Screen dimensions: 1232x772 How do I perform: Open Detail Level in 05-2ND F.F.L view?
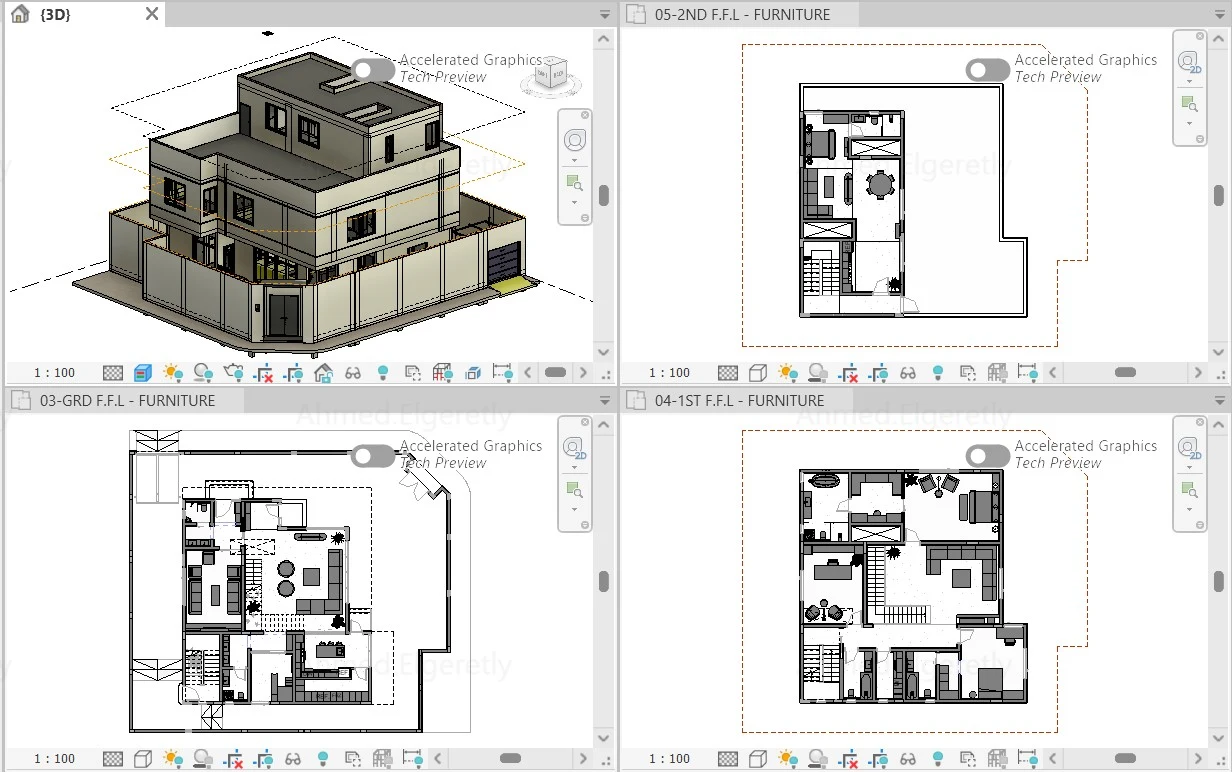[x=728, y=373]
